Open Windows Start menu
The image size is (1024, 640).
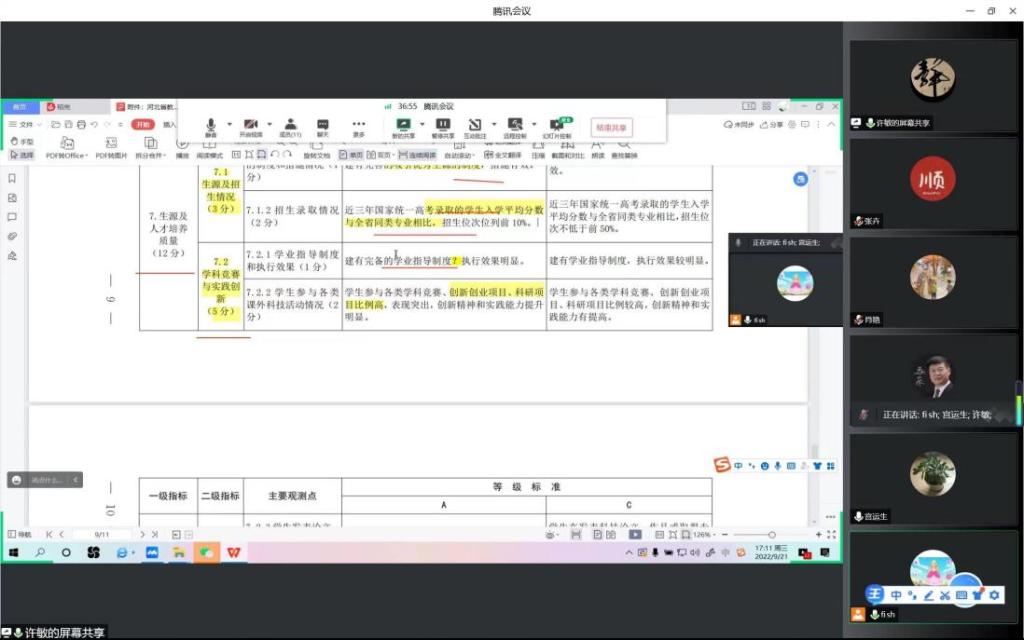15,552
